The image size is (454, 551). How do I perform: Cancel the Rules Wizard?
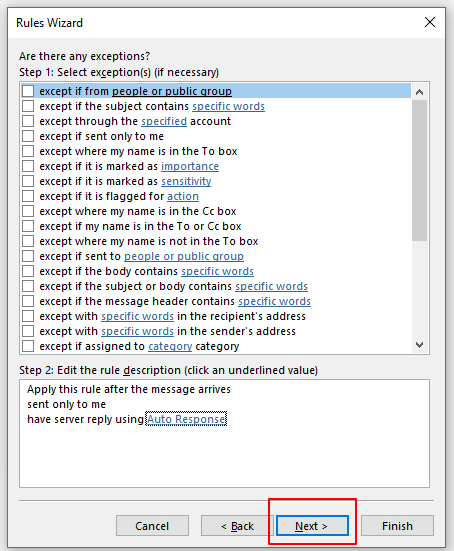click(152, 526)
